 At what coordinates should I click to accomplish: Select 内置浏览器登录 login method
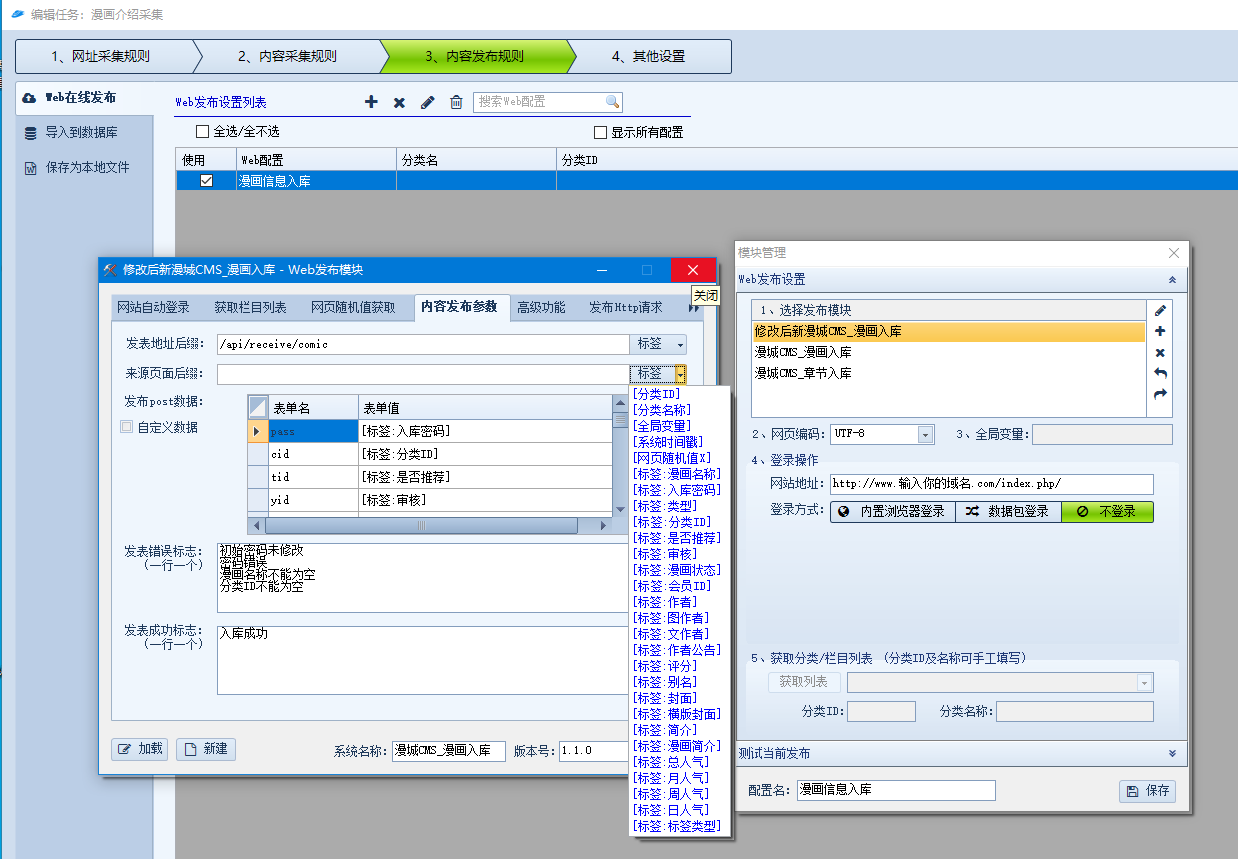(892, 511)
